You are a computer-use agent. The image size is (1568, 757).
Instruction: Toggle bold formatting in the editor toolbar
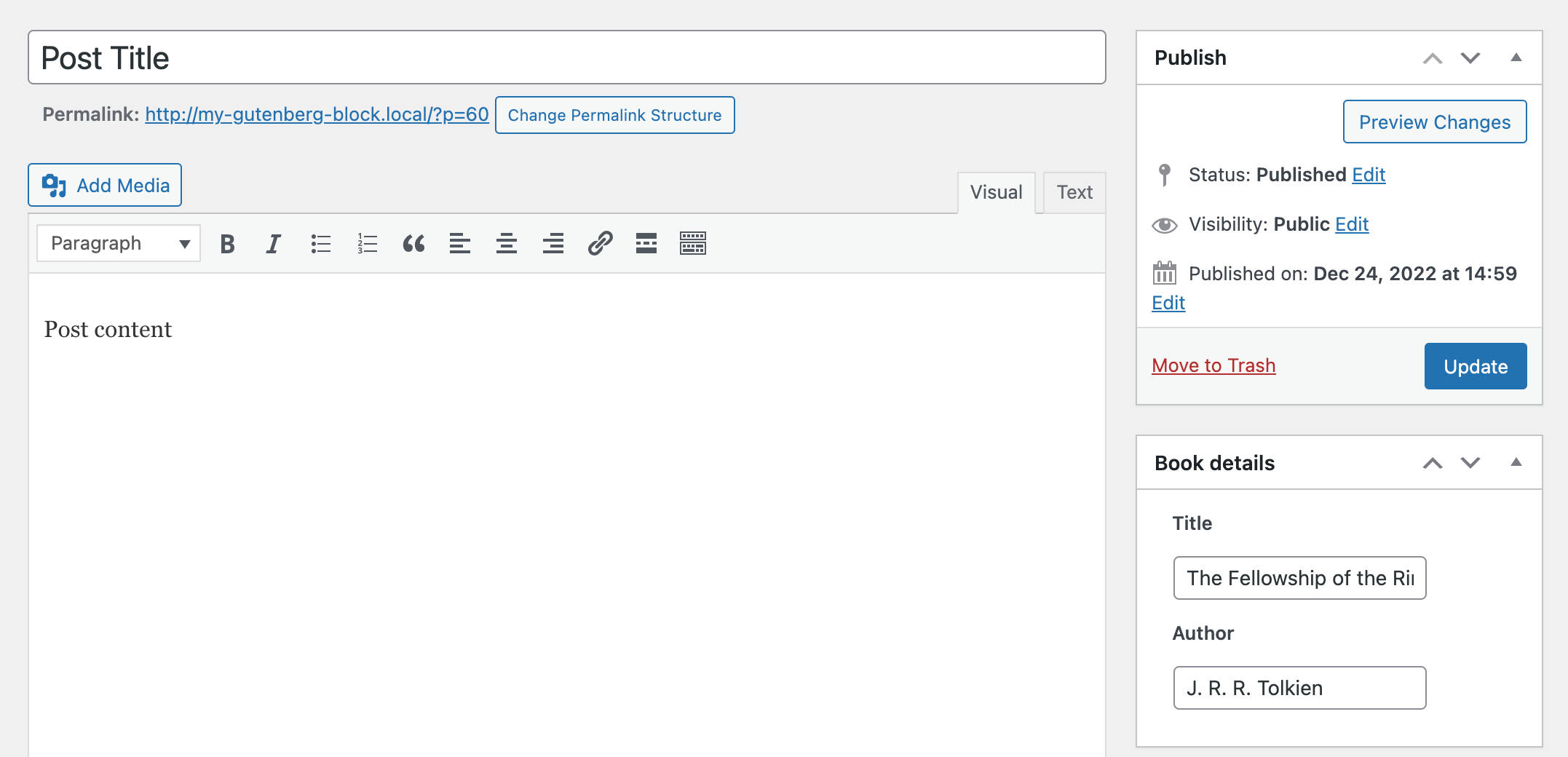227,244
